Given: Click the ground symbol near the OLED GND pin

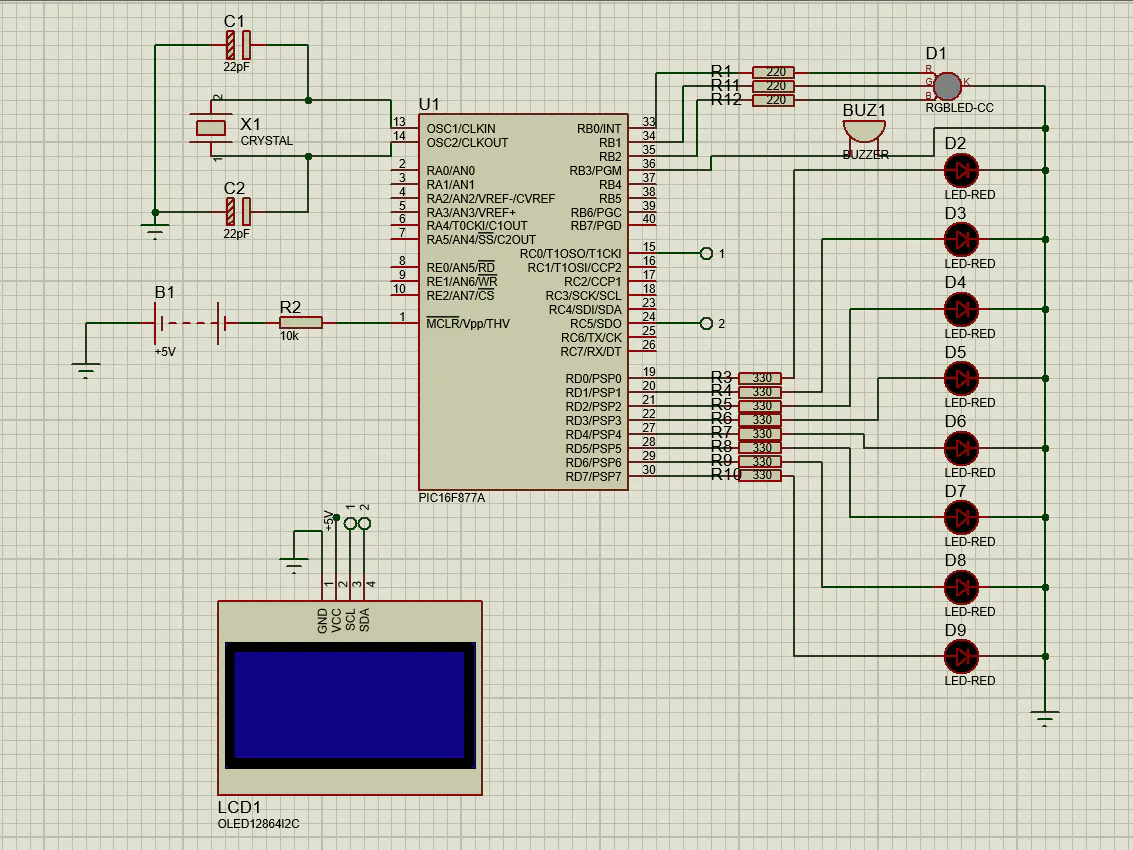Looking at the screenshot, I should (293, 564).
